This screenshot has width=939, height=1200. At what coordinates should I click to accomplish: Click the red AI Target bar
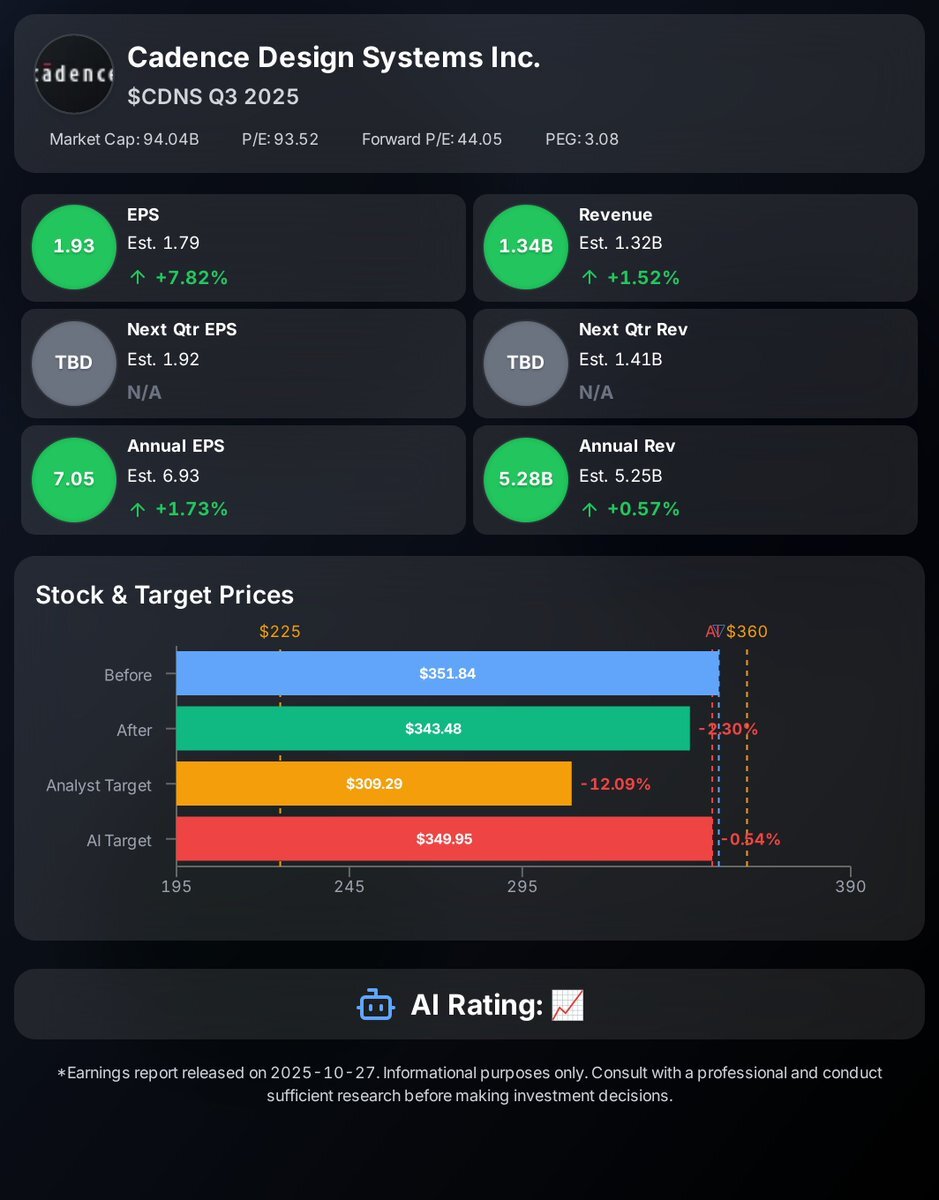[444, 839]
